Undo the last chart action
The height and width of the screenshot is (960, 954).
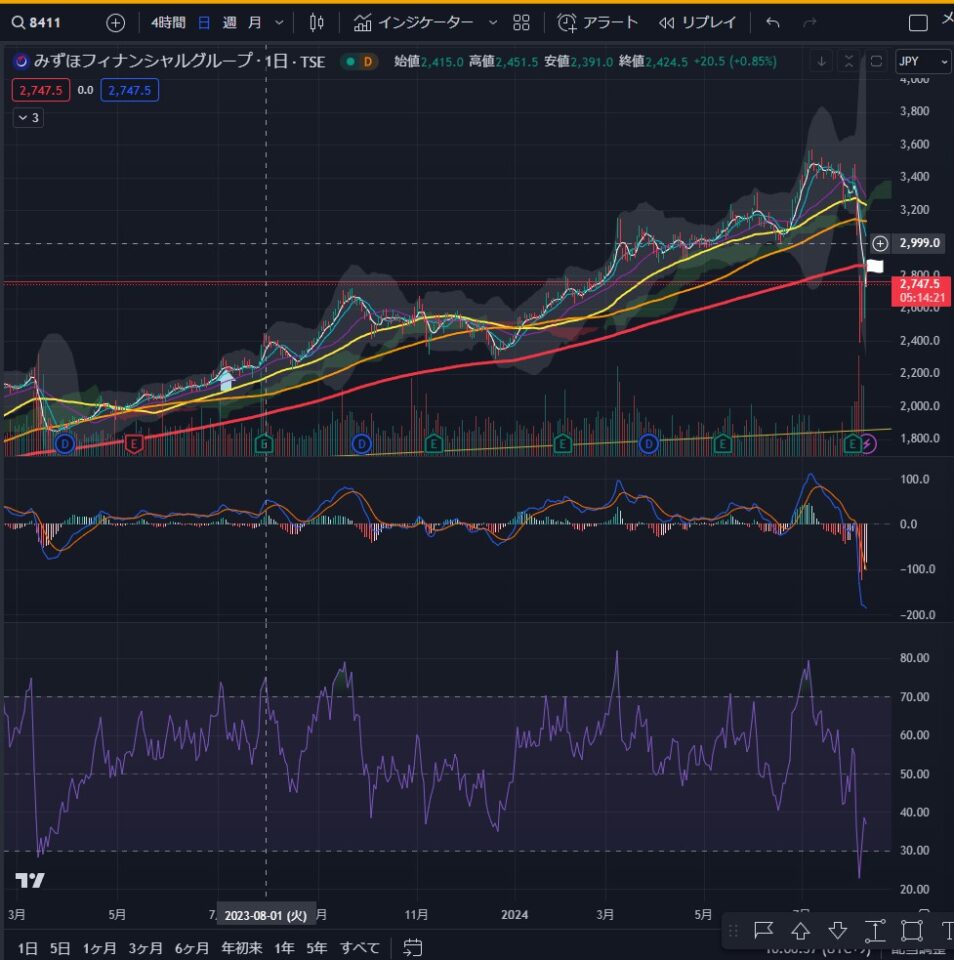[773, 23]
